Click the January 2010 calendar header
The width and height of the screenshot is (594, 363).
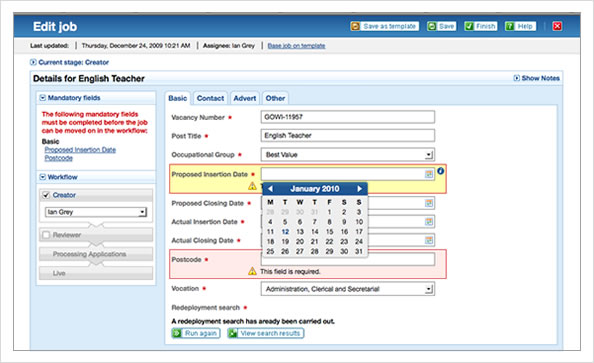315,189
